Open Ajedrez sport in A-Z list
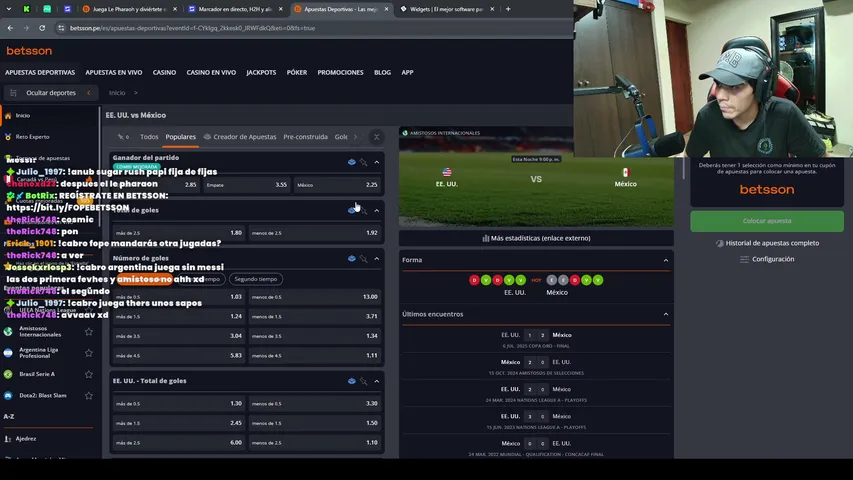The height and width of the screenshot is (480, 853). (26, 439)
